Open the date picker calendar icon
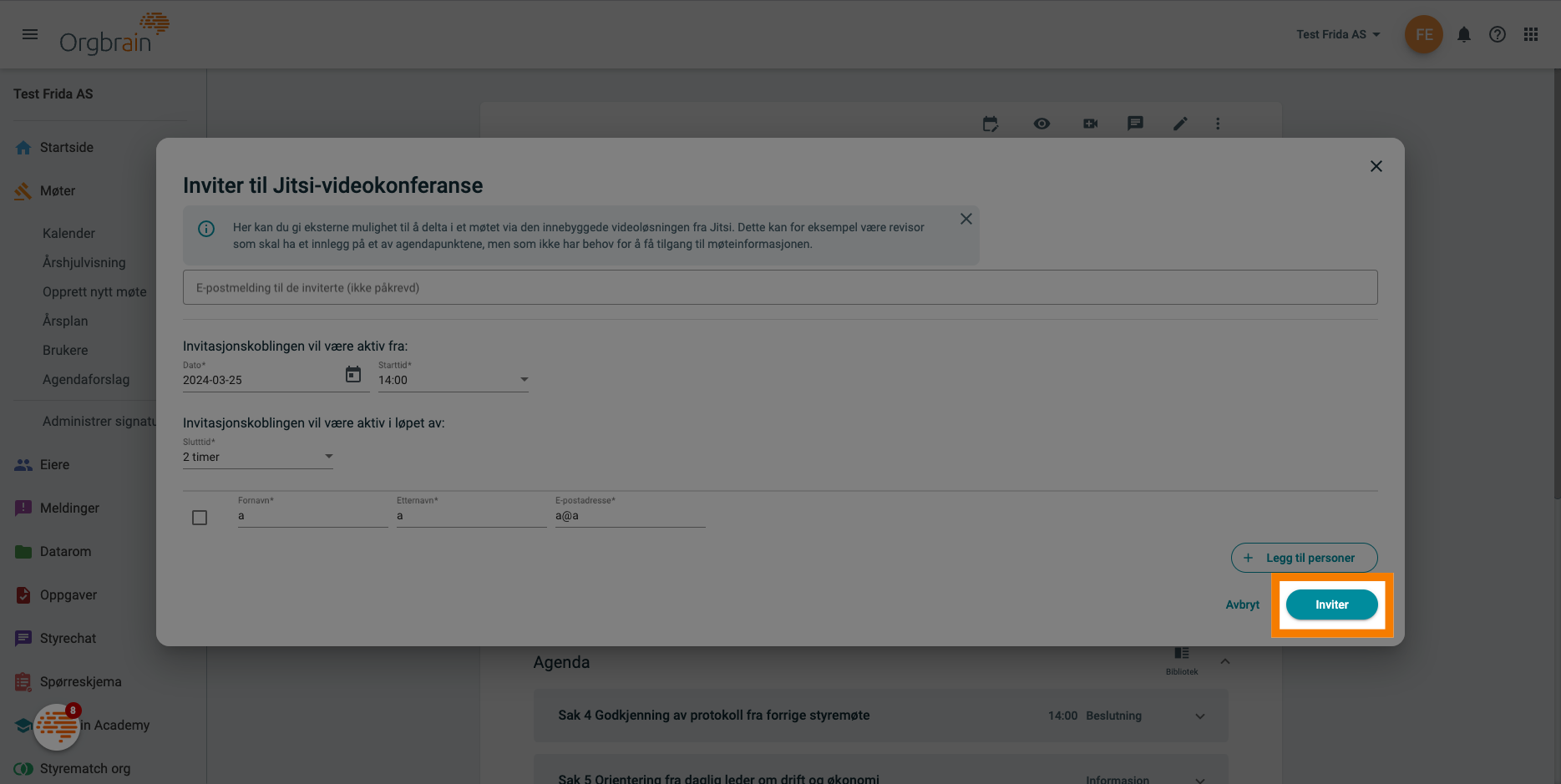 point(353,374)
